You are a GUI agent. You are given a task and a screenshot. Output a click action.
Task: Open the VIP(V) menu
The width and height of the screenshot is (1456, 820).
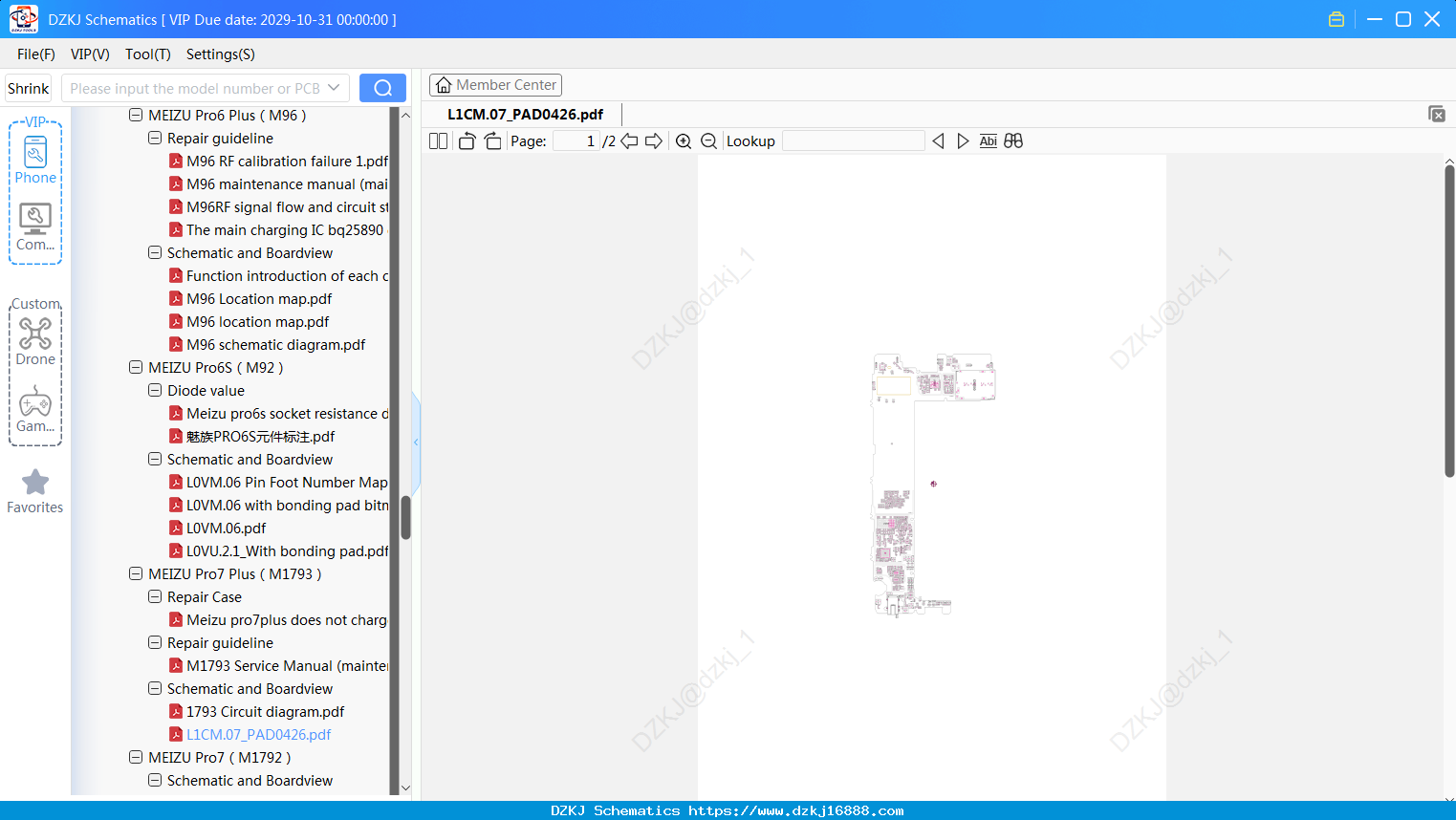point(90,54)
